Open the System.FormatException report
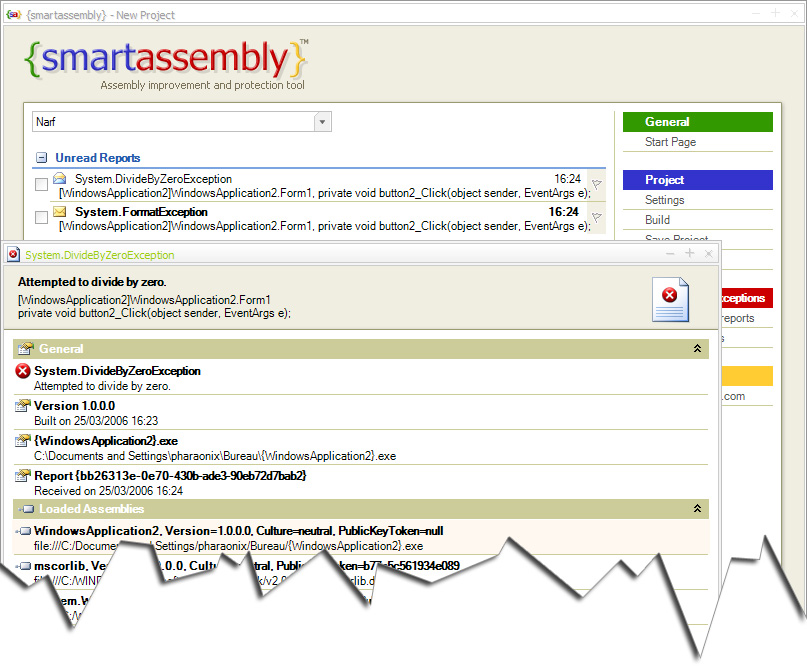Screen dimensions: 807x669 141,212
